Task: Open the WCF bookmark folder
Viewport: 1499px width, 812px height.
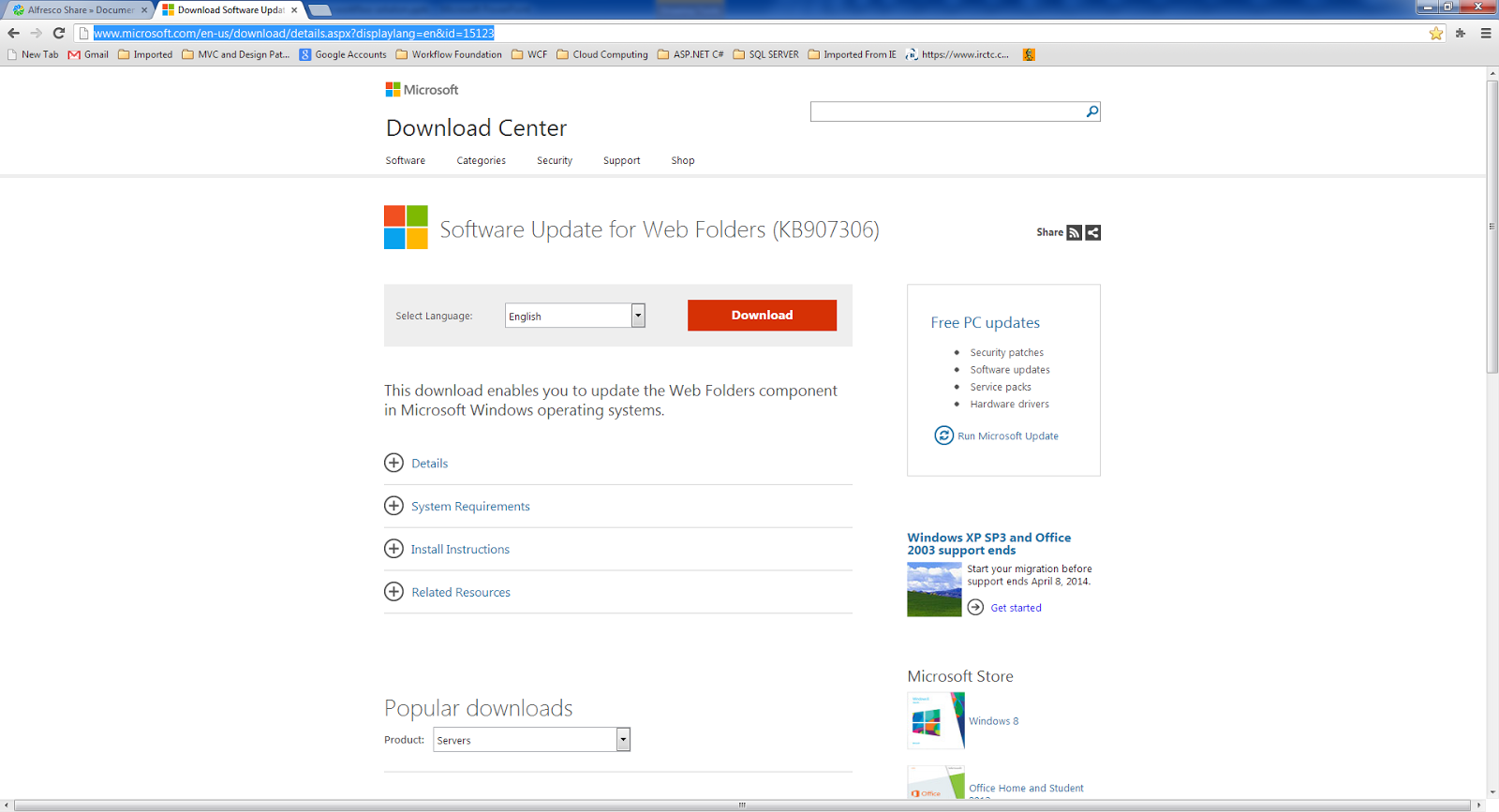Action: click(x=529, y=54)
